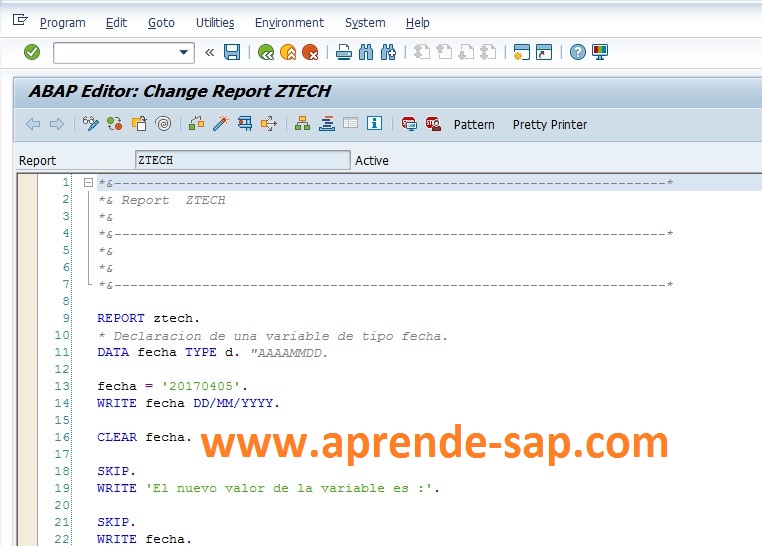Click the comment 'Declaracion de una variable de tipo fecha'
The height and width of the screenshot is (546, 762).
coord(272,336)
